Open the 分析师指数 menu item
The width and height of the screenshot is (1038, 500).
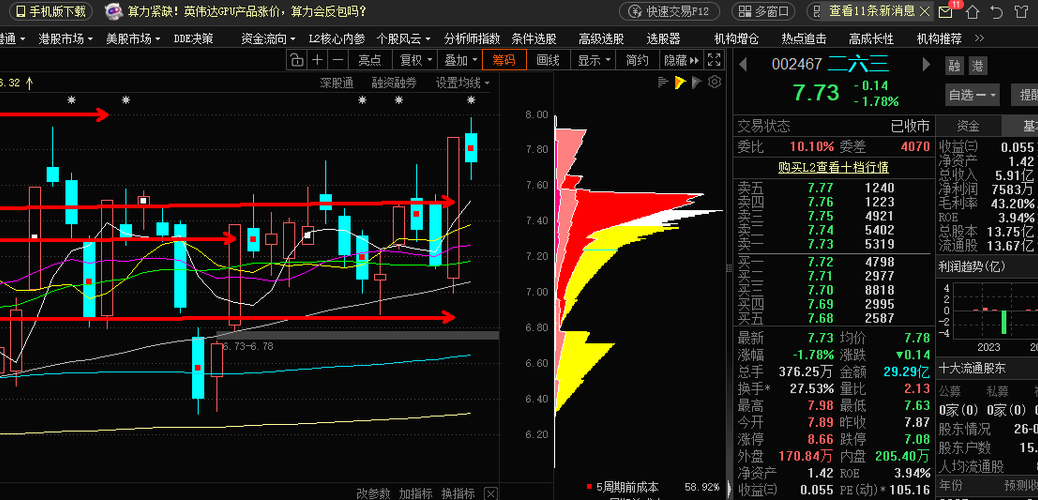(x=471, y=38)
